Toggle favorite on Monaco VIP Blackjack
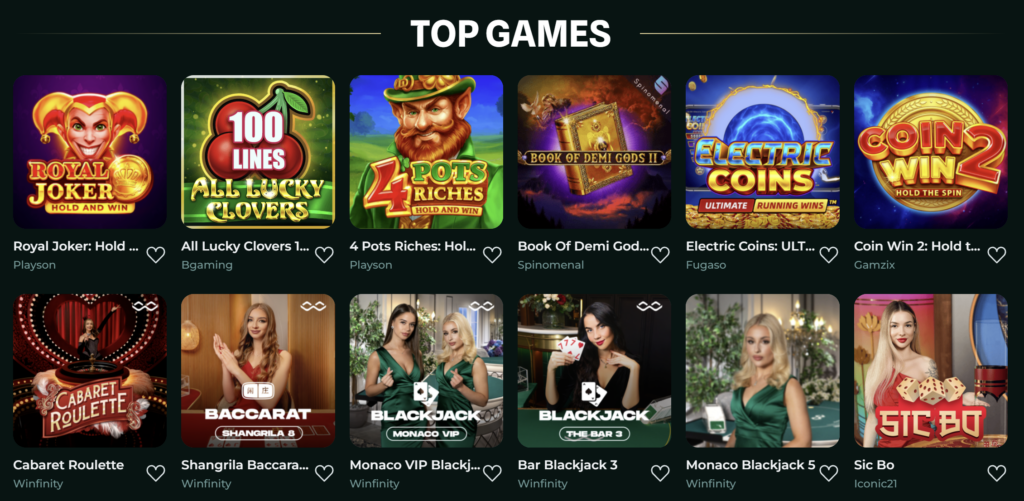Viewport: 1024px width, 501px height. (x=492, y=473)
